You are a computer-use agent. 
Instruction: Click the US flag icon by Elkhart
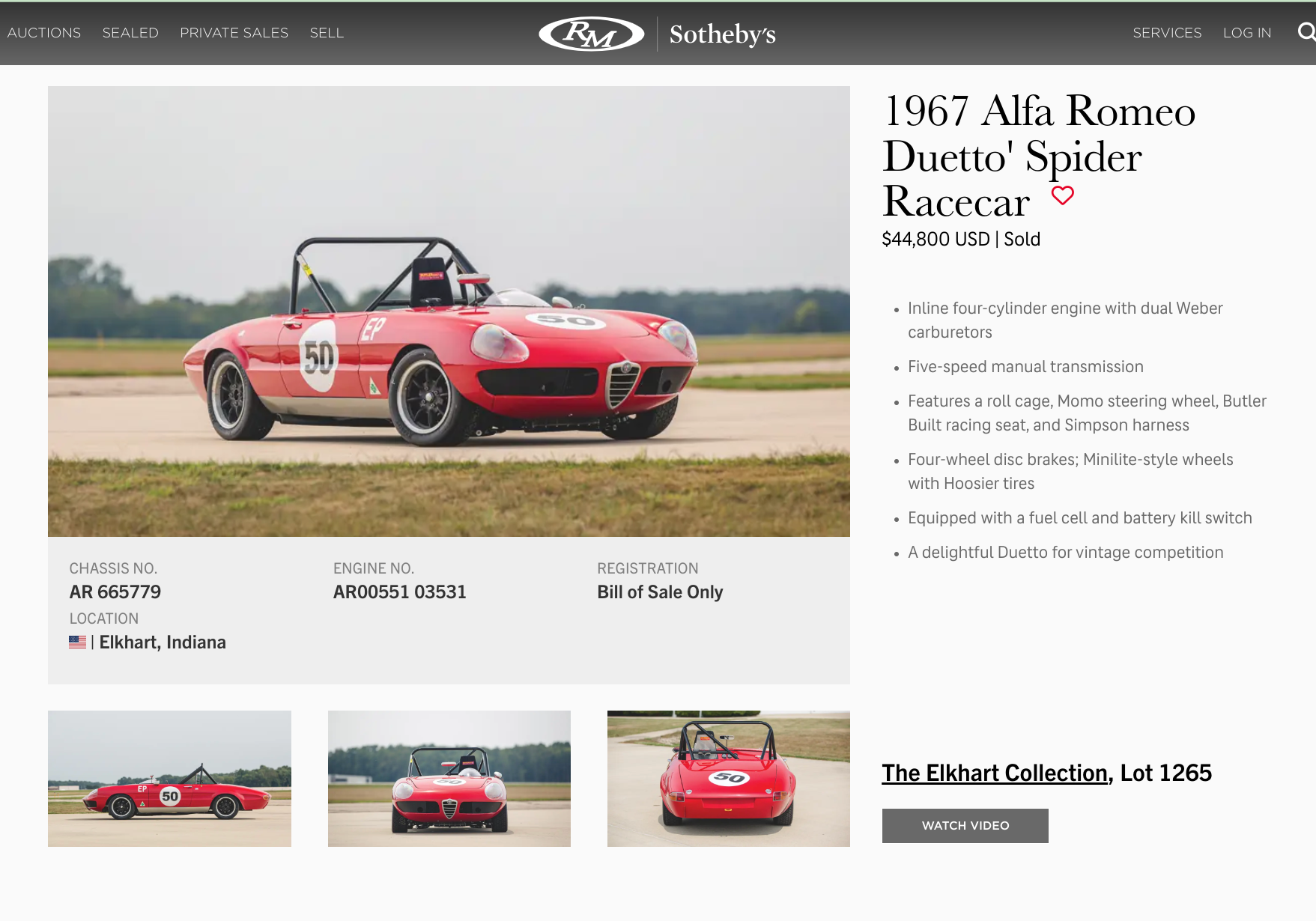pos(78,642)
